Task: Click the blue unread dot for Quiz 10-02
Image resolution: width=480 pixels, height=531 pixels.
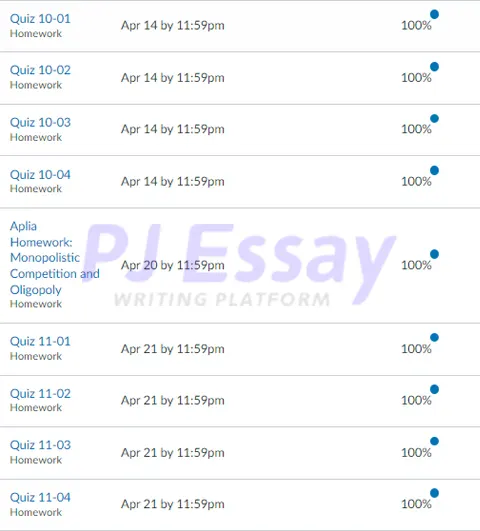Action: (x=435, y=67)
